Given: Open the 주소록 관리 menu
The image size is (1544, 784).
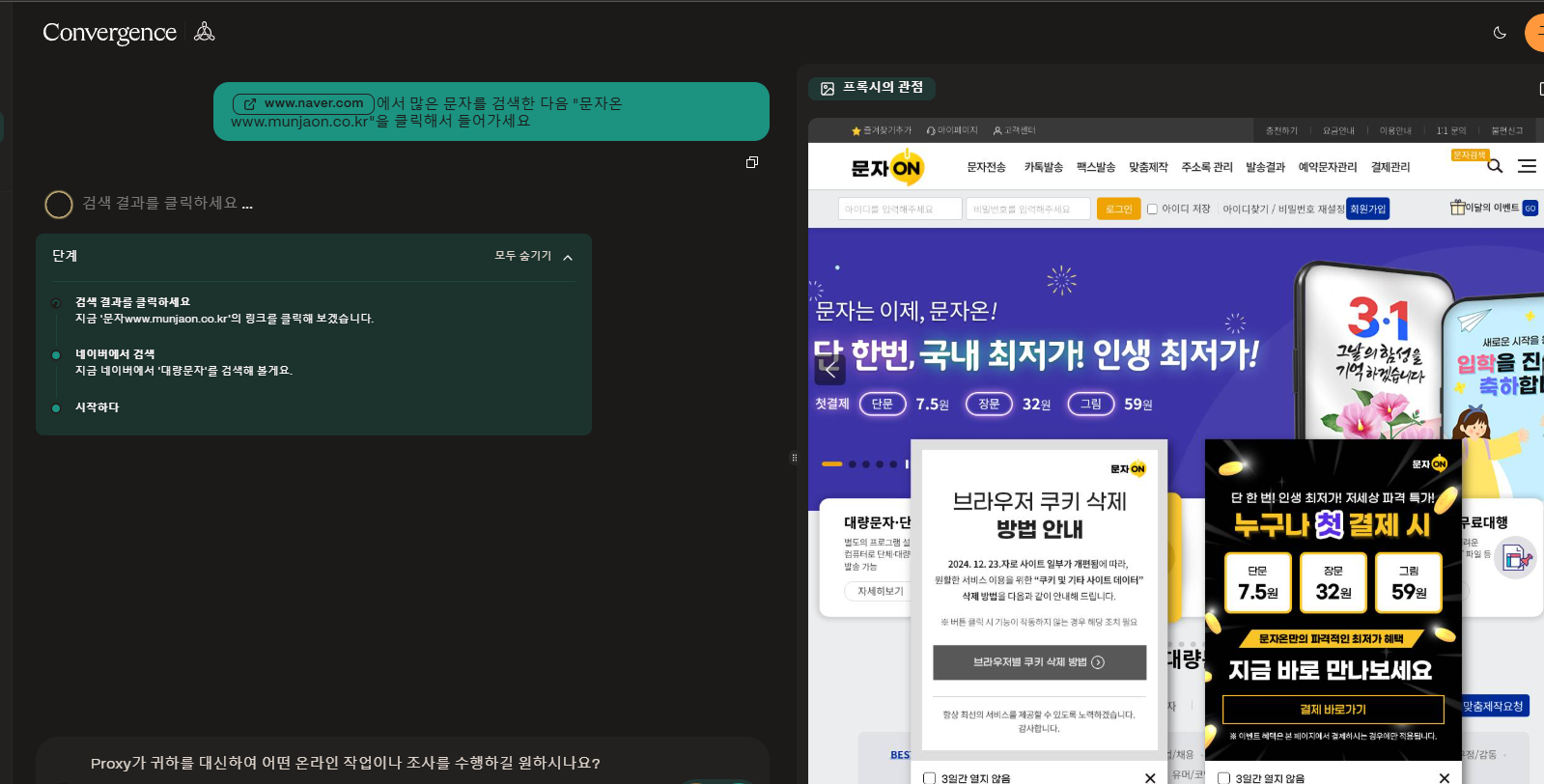Looking at the screenshot, I should (1206, 167).
